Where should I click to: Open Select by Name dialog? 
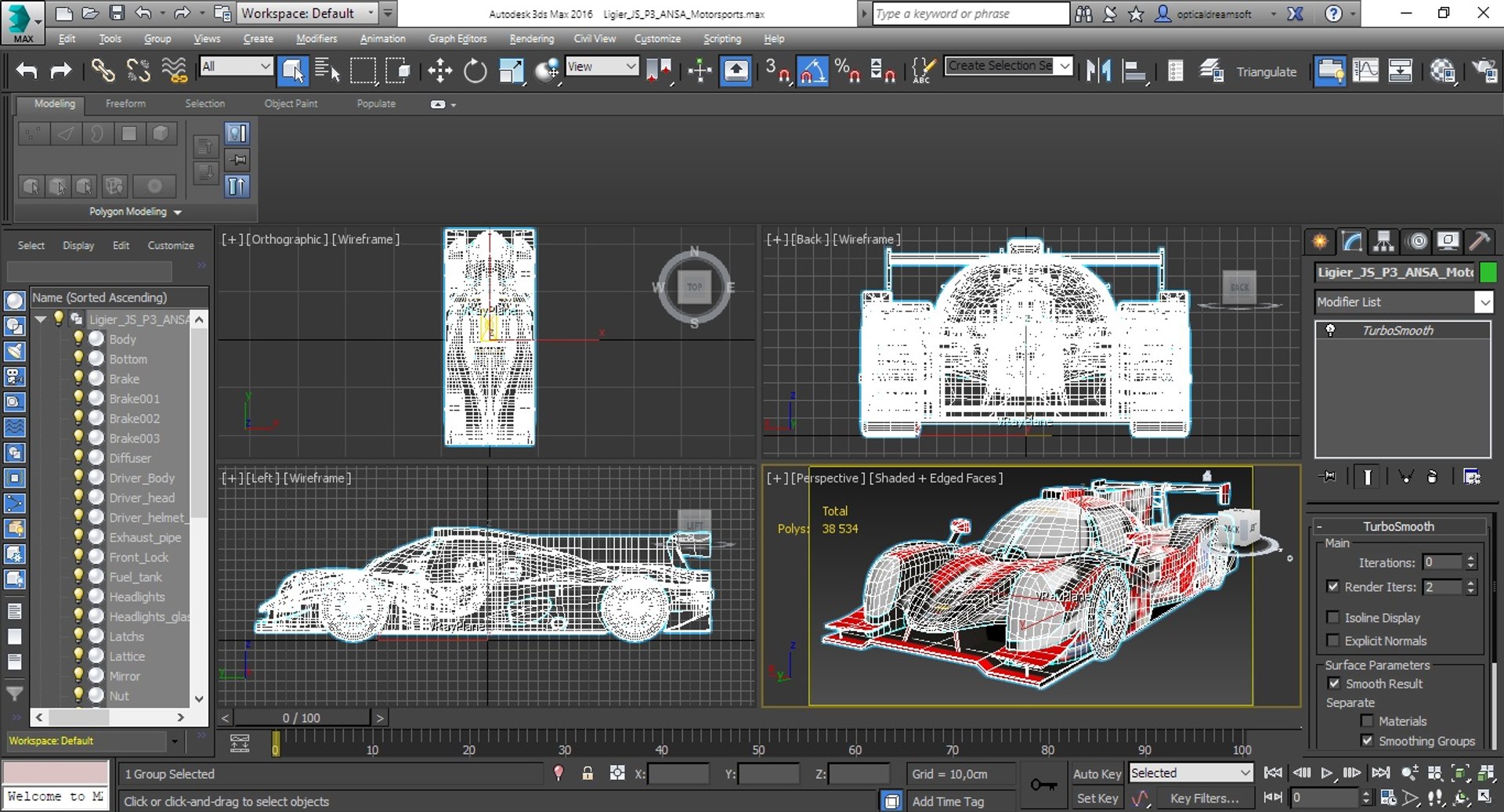pos(327,70)
